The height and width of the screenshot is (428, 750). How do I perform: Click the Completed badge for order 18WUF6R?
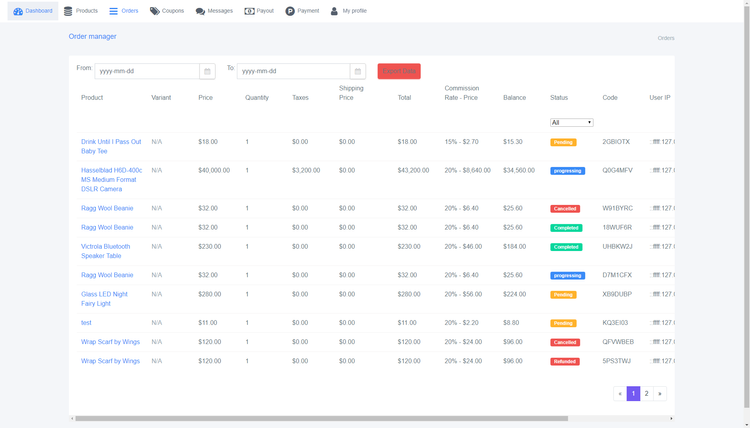566,228
